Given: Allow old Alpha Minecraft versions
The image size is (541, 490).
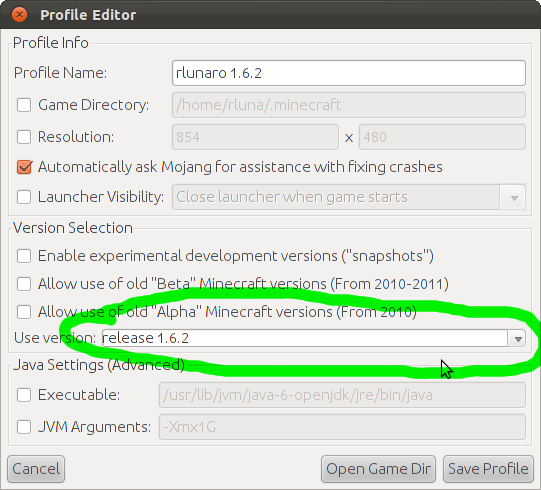Looking at the screenshot, I should tap(24, 312).
